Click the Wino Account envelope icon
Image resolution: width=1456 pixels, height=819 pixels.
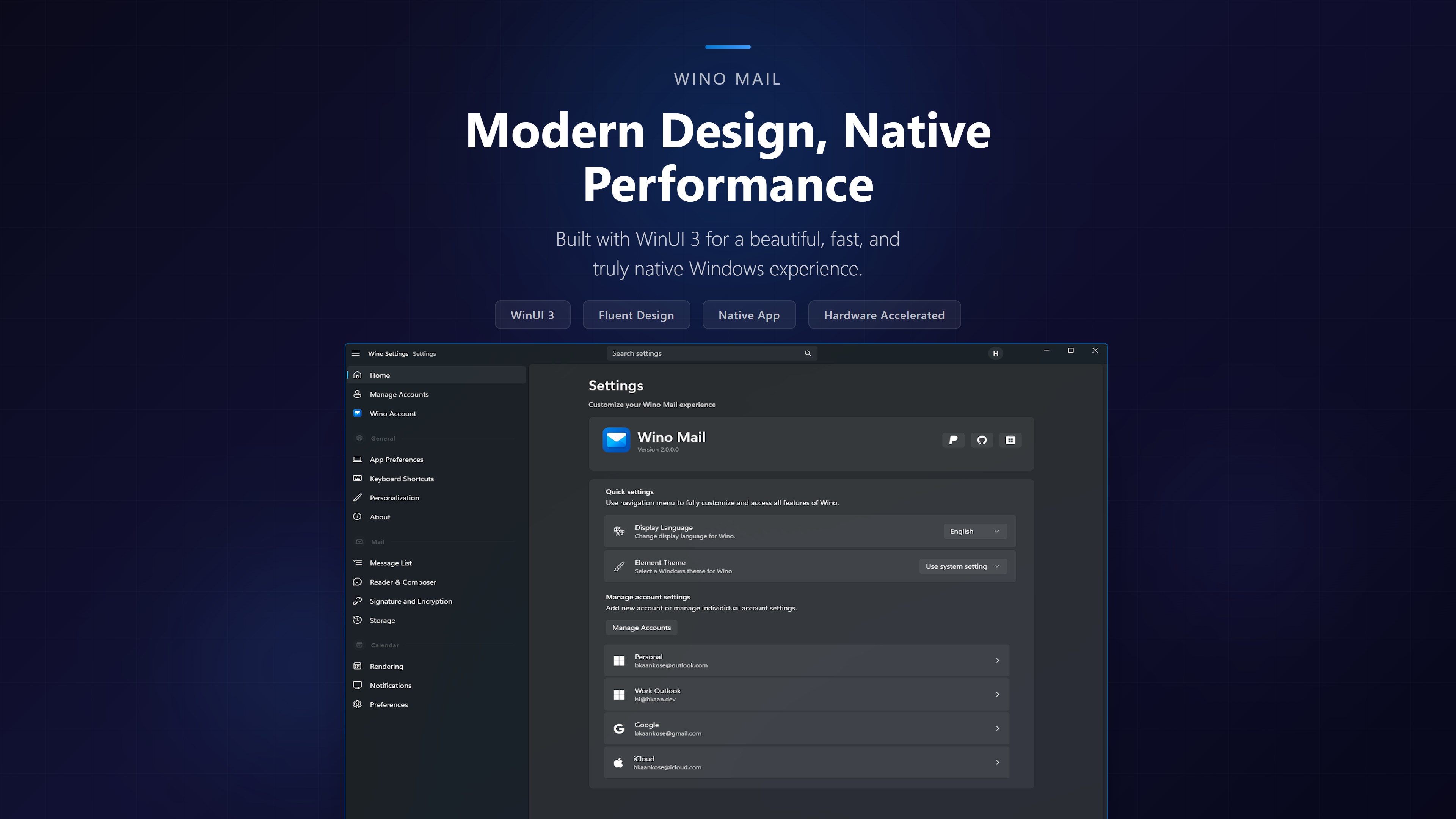pyautogui.click(x=357, y=413)
